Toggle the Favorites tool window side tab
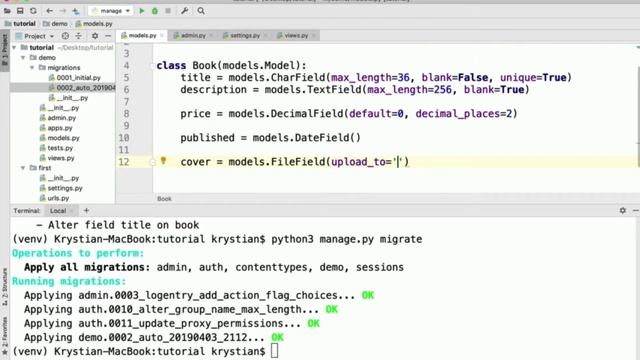Image resolution: width=640 pixels, height=360 pixels. 4,336
